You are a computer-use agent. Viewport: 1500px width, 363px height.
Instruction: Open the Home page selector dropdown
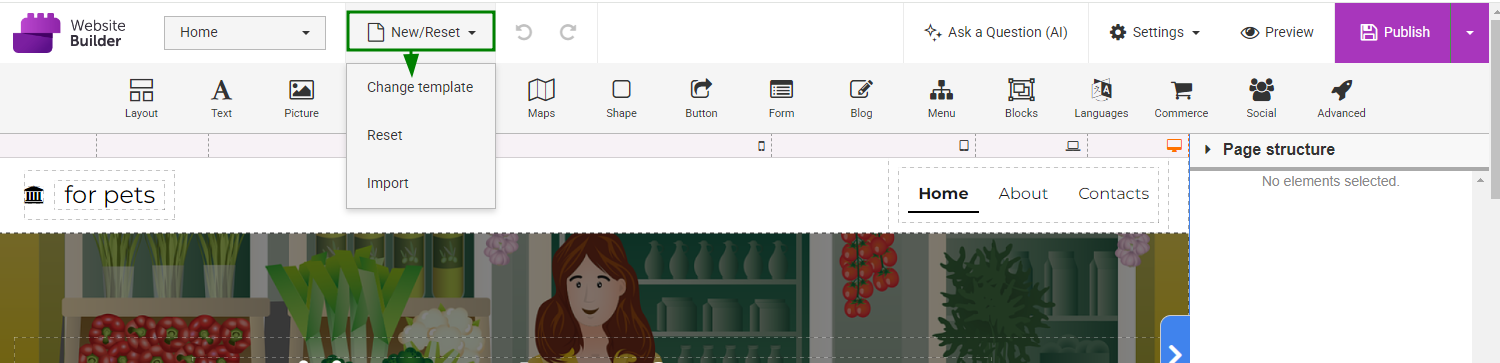(x=245, y=32)
